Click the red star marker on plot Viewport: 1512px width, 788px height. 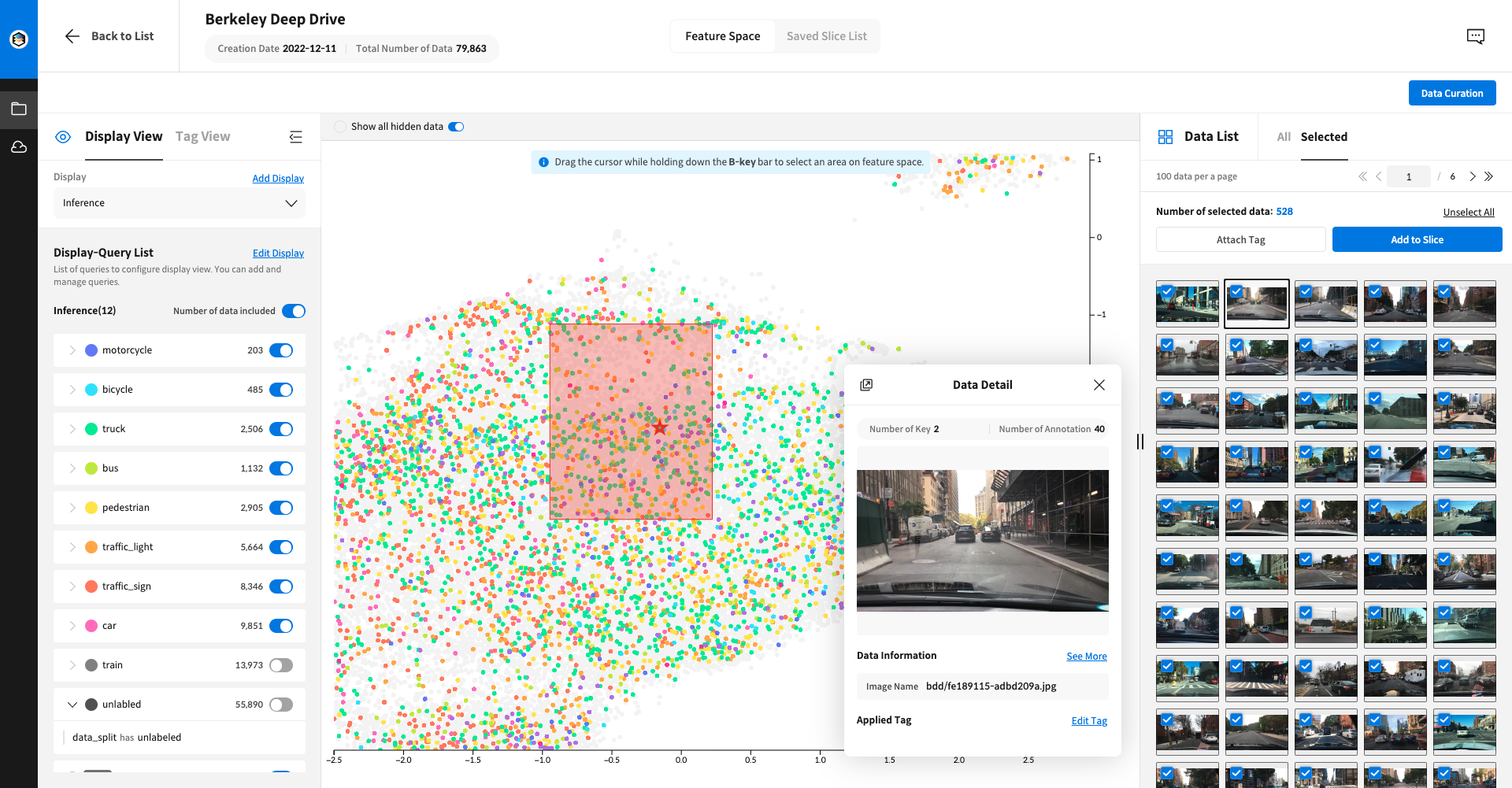click(x=660, y=427)
